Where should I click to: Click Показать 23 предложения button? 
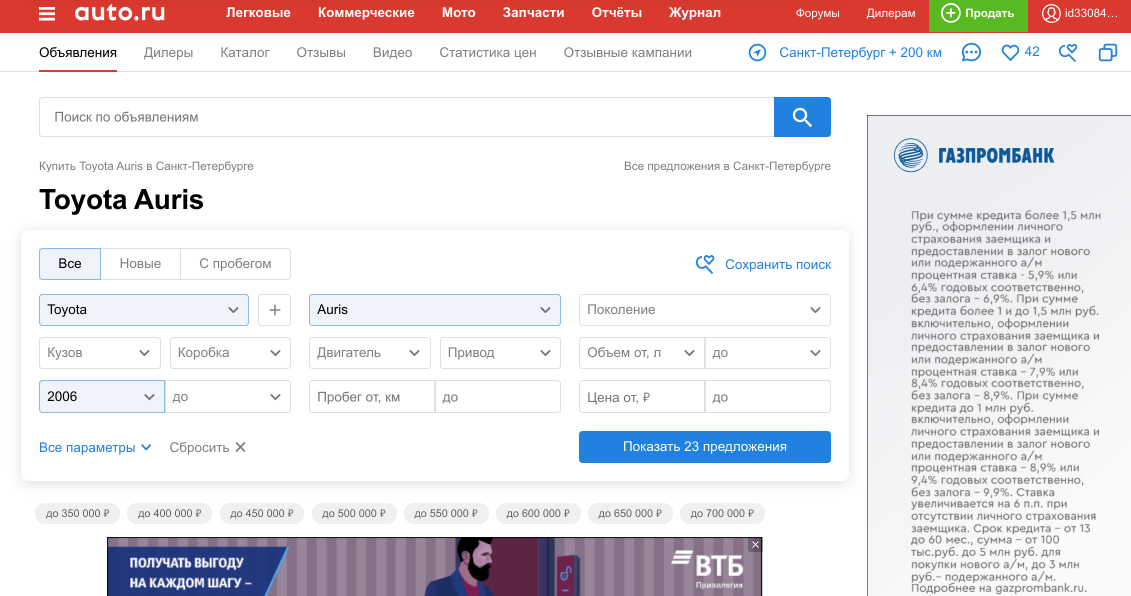point(705,447)
